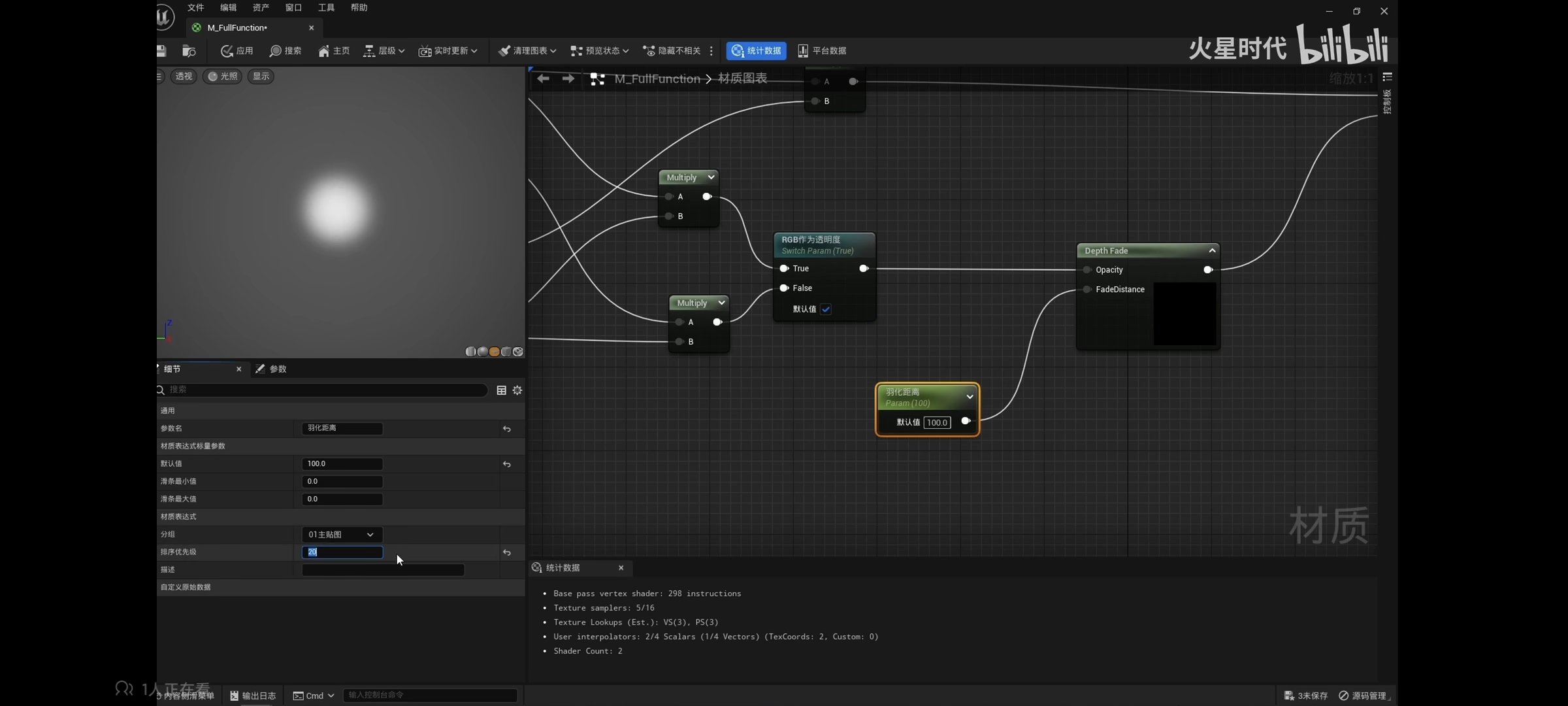Viewport: 1568px width, 706px height.
Task: Open the Edit (编辑) menu
Action: [x=228, y=8]
